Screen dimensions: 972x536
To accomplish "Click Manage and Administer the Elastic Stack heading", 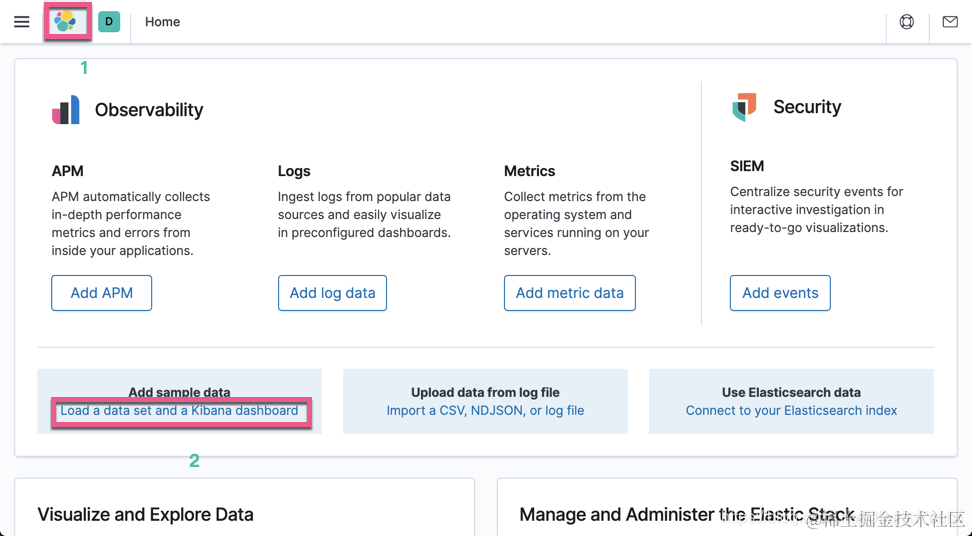I will point(687,515).
